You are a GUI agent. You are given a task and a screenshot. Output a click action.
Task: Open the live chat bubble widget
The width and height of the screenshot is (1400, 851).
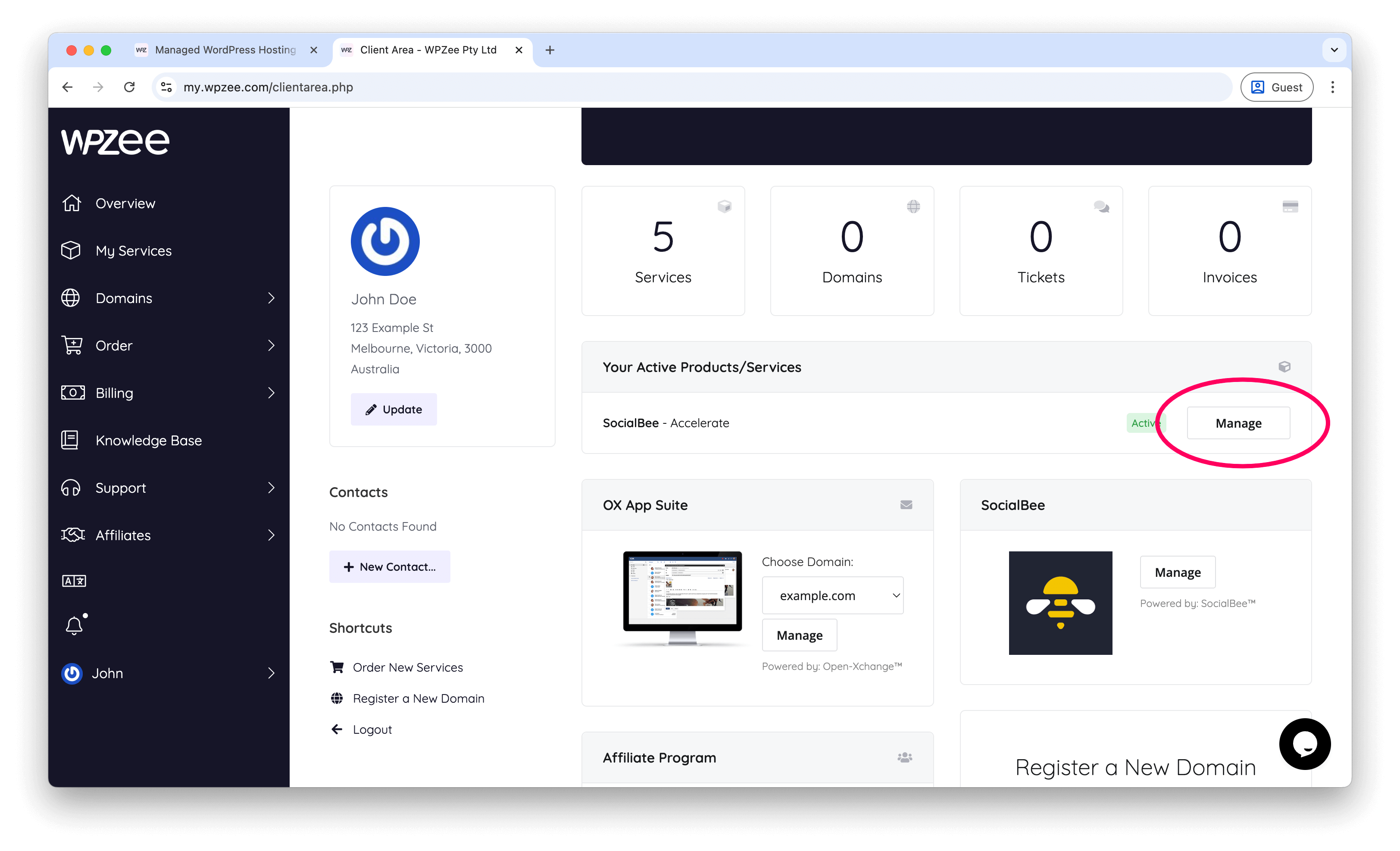coord(1305,744)
